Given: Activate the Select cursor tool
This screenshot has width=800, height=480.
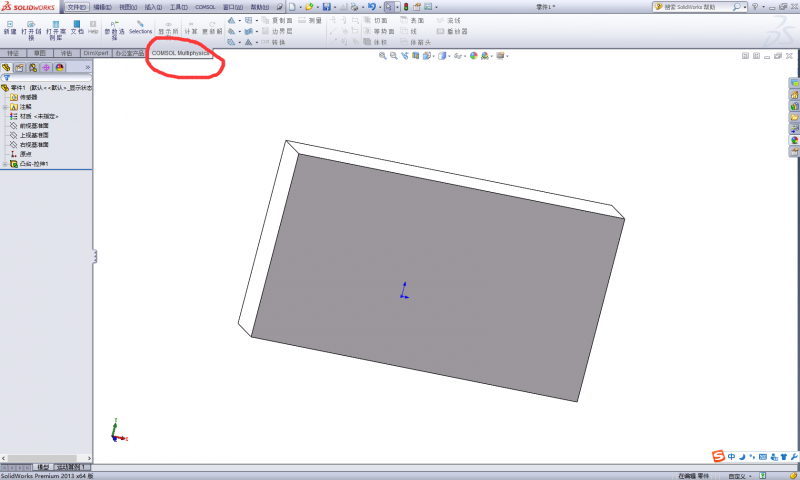Looking at the screenshot, I should pos(389,7).
